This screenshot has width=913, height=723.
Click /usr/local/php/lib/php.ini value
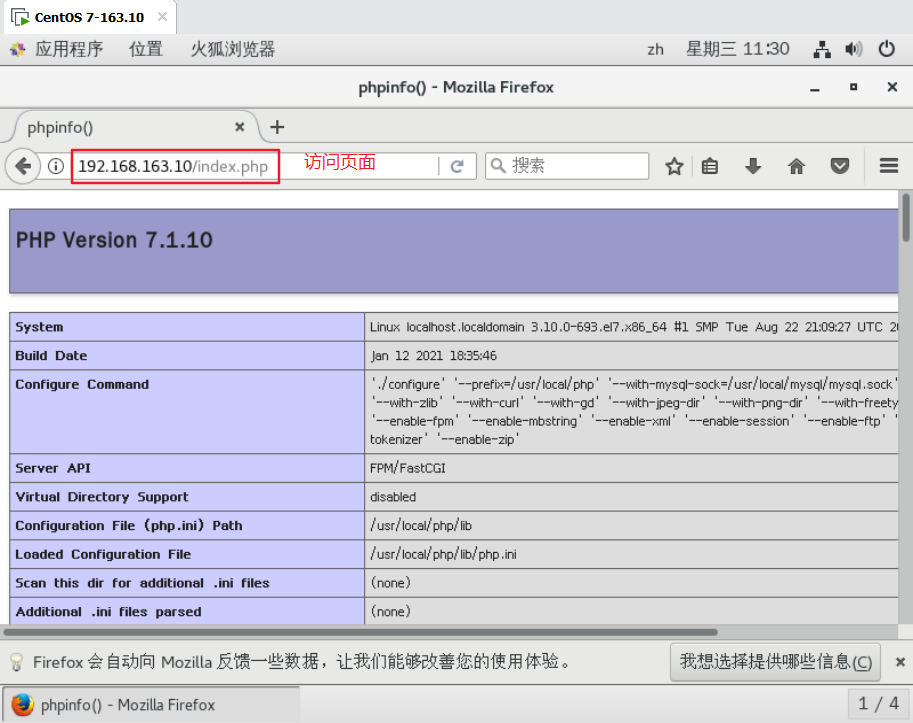[443, 554]
